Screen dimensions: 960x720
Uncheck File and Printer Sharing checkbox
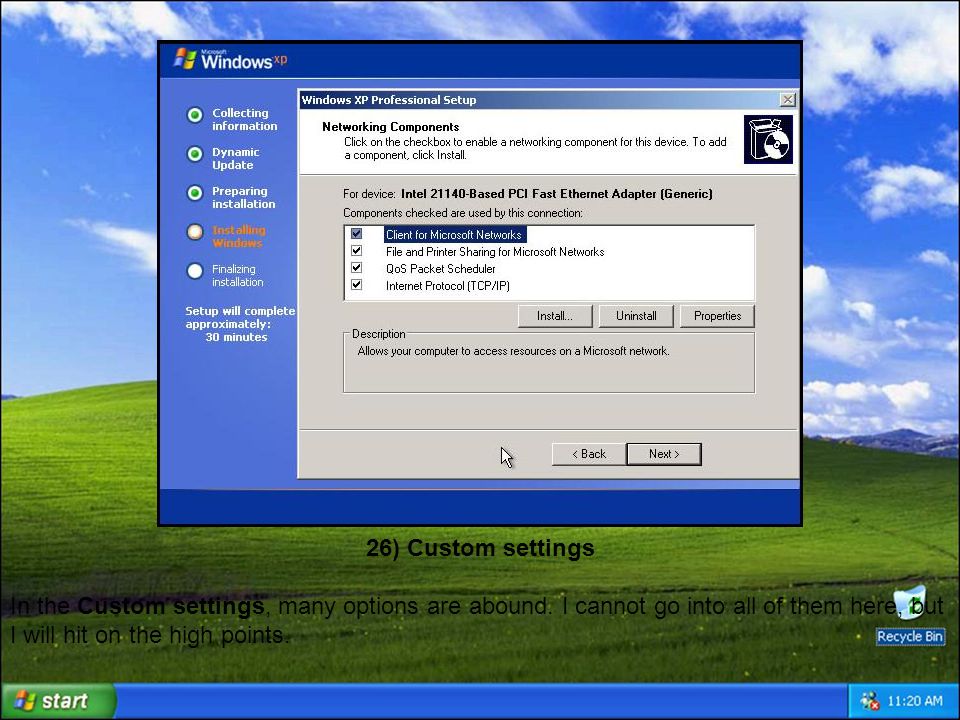coord(356,251)
